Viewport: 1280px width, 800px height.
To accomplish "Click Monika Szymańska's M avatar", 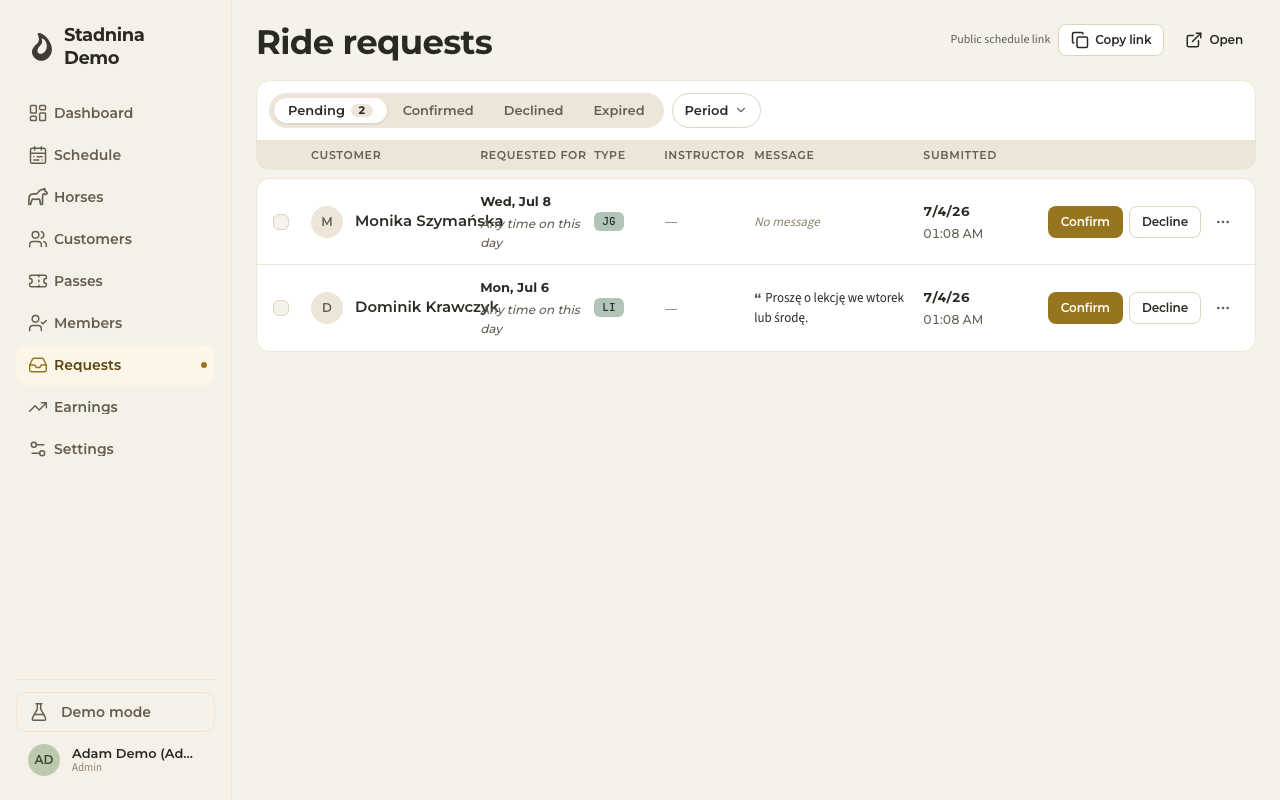I will click(327, 222).
